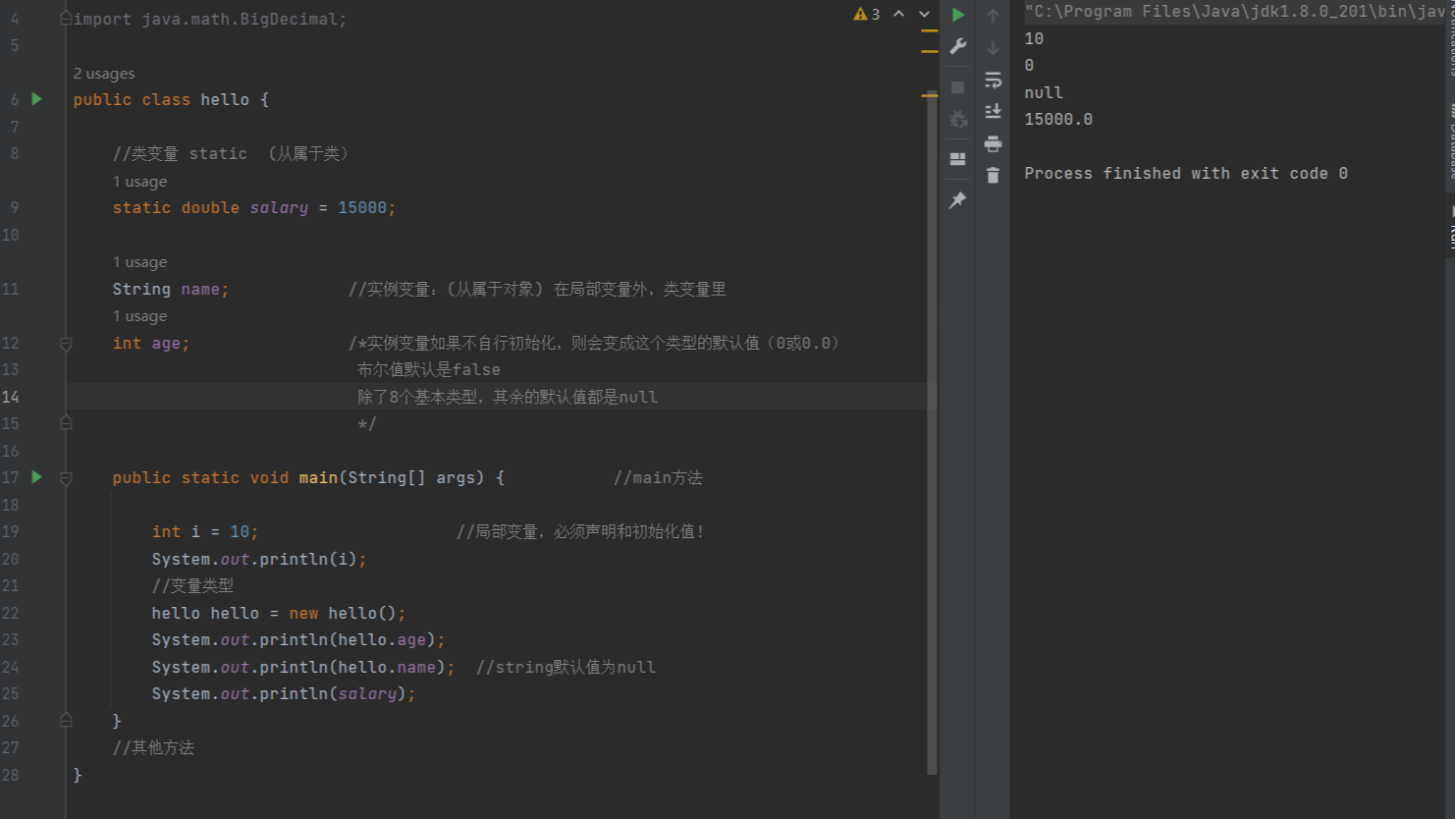Click 'System.out.println(salary);' statement
The height and width of the screenshot is (819, 1456).
point(284,693)
